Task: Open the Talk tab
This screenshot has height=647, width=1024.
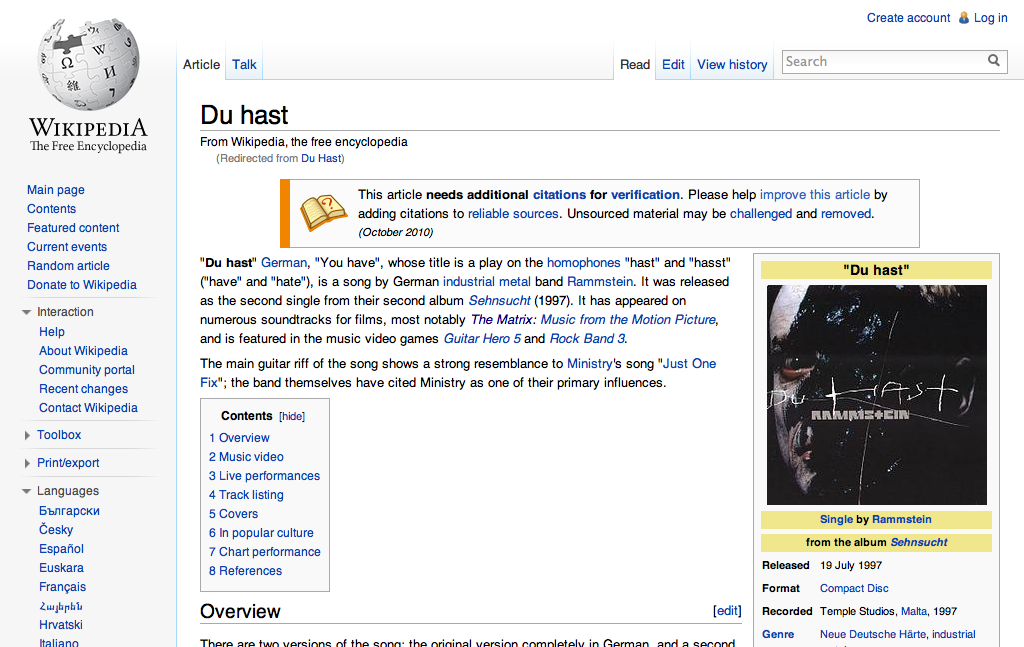Action: (244, 65)
